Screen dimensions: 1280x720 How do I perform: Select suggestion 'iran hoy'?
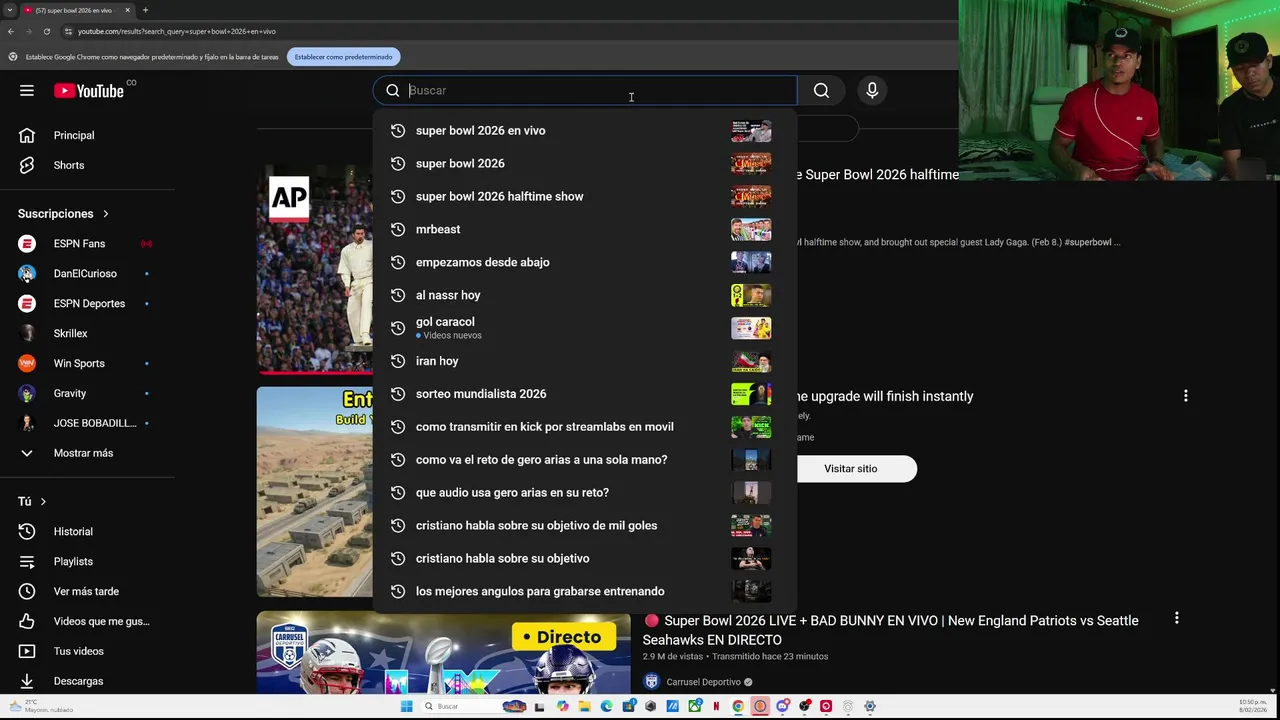[x=585, y=361]
